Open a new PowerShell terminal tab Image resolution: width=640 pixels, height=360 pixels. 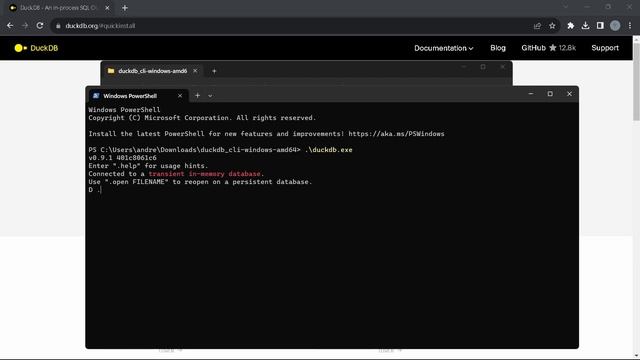198,96
